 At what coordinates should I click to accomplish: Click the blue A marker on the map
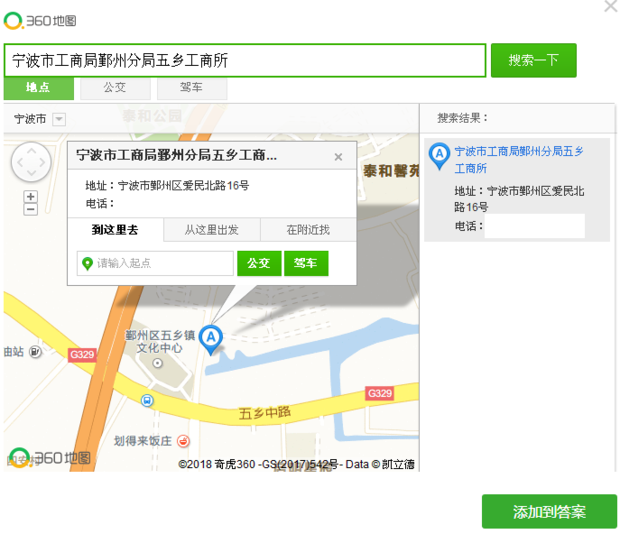point(211,340)
